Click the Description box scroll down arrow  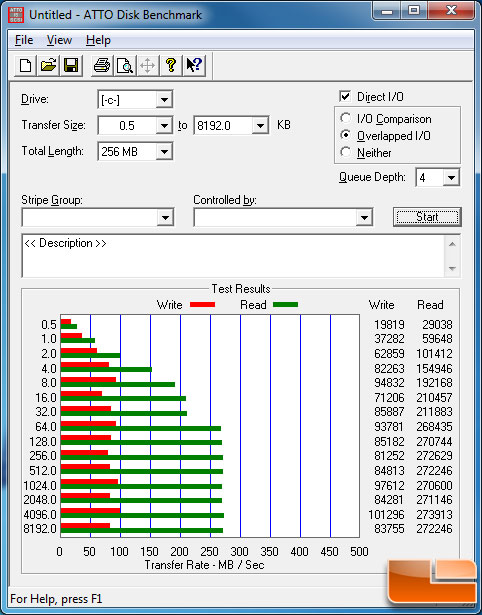[452, 269]
